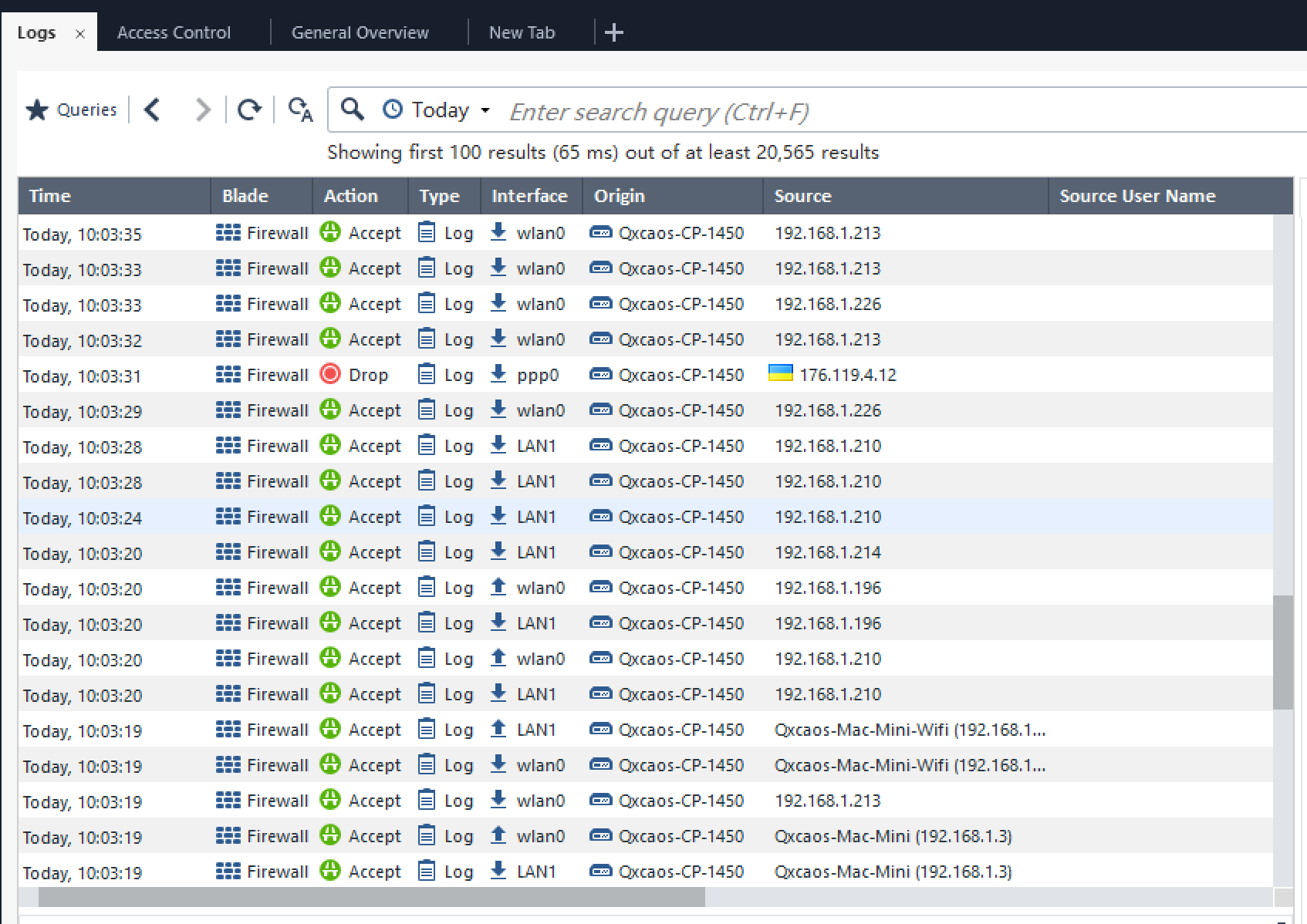Refresh the log results
Image resolution: width=1307 pixels, height=924 pixels.
click(x=249, y=110)
